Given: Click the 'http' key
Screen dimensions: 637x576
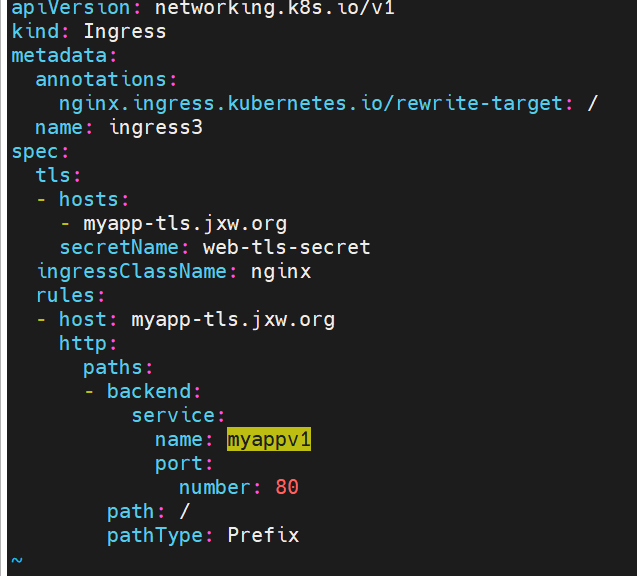Looking at the screenshot, I should coord(83,344).
